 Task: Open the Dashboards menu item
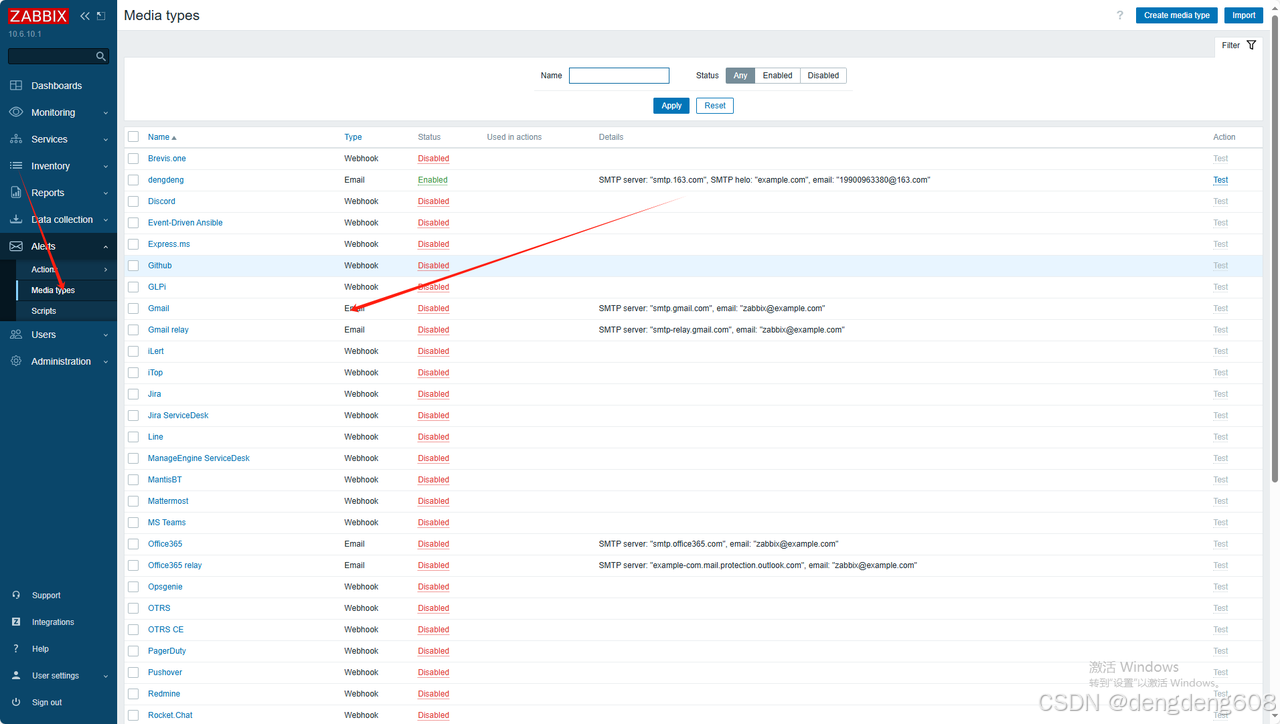(58, 86)
